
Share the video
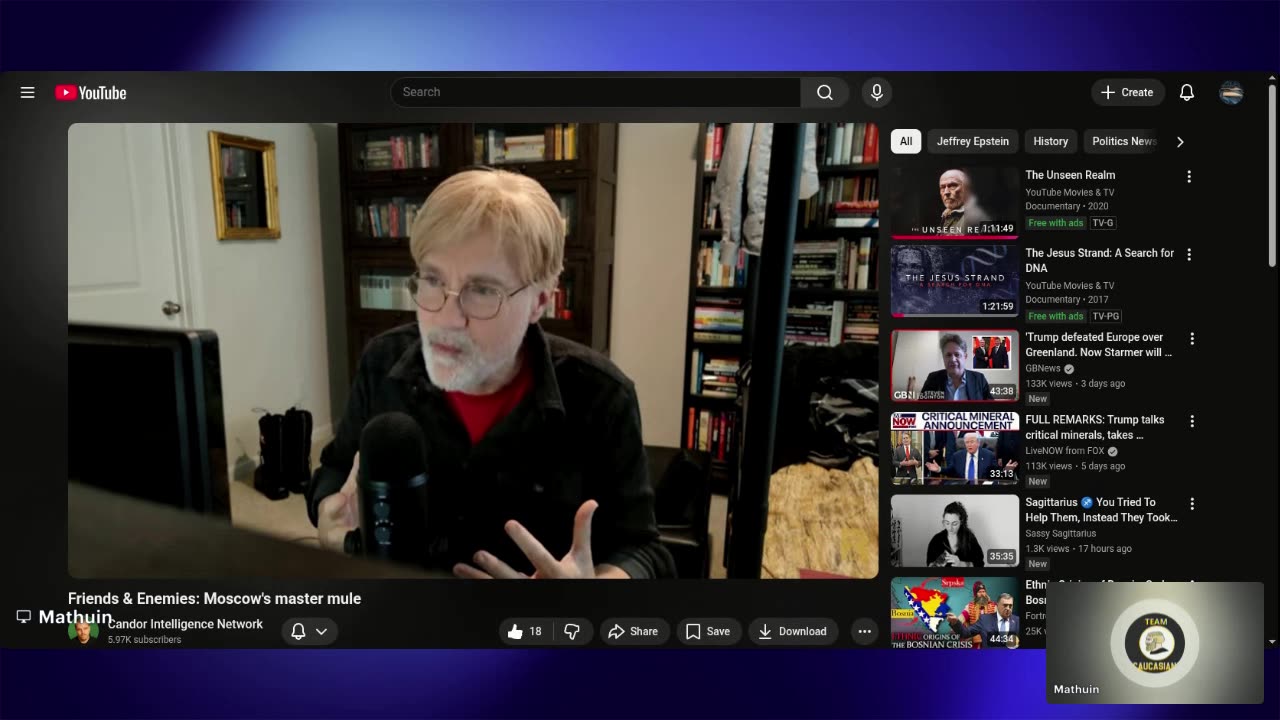pos(633,631)
